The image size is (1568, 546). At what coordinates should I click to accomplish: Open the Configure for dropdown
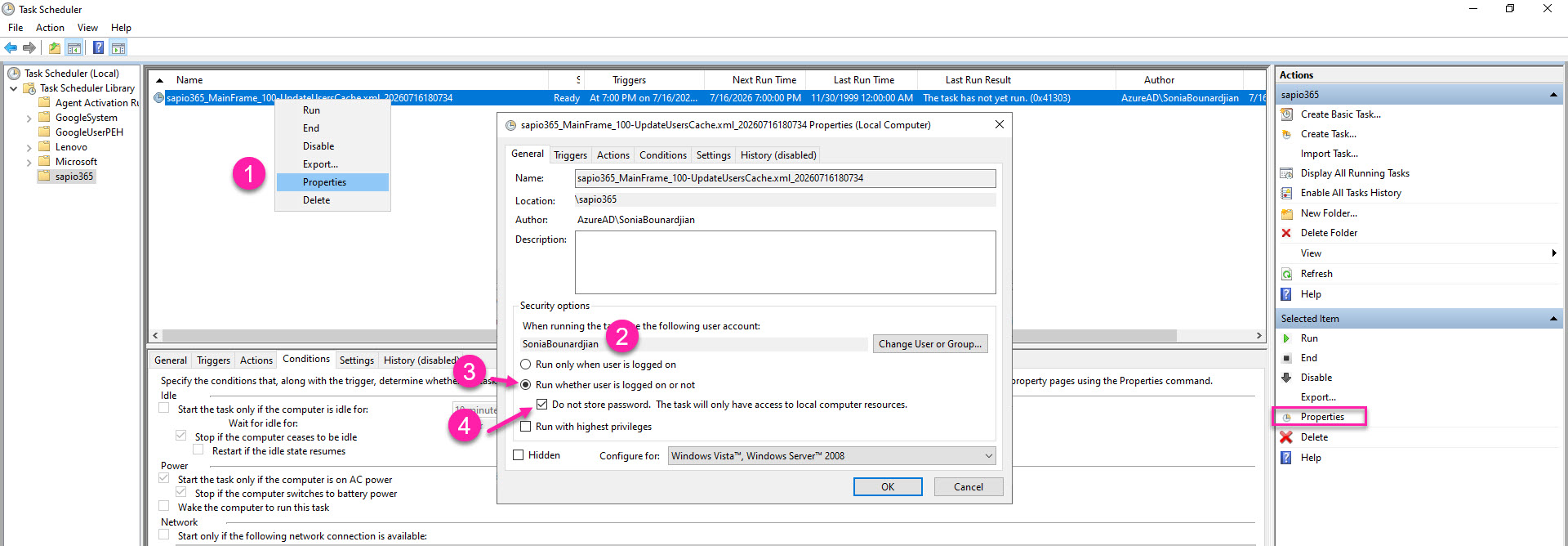click(x=831, y=456)
